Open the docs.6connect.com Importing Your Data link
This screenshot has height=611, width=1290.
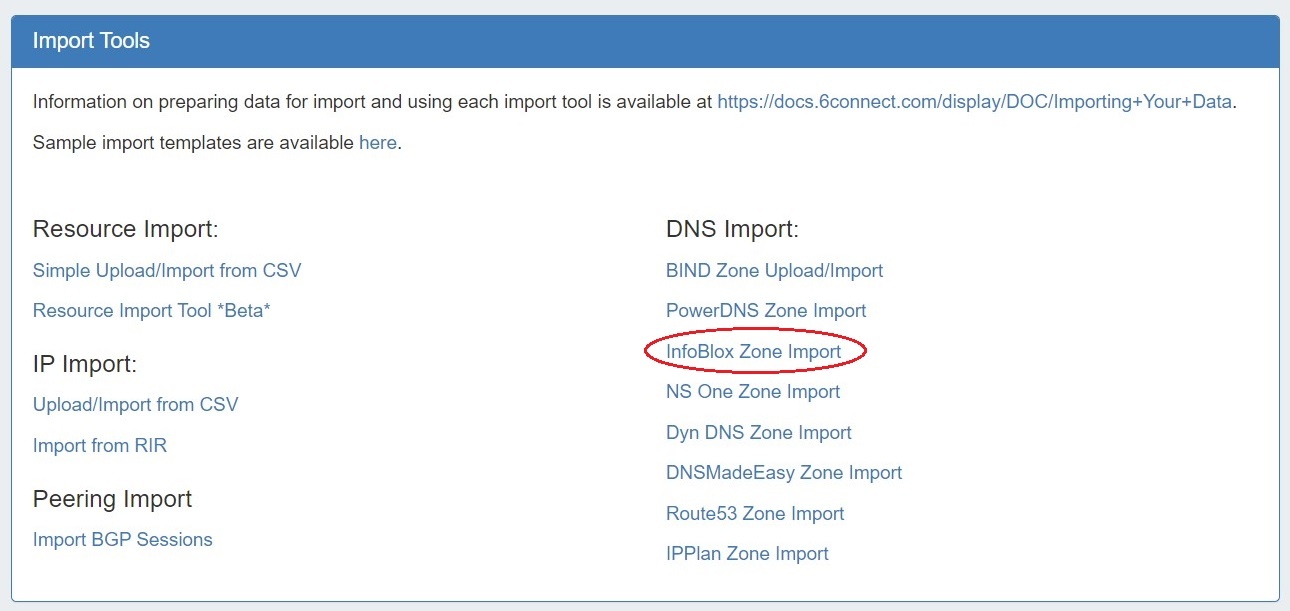[x=974, y=101]
